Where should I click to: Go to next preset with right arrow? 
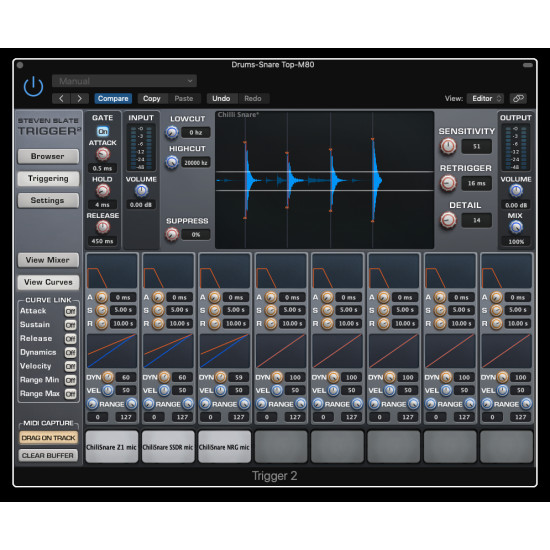tap(80, 99)
